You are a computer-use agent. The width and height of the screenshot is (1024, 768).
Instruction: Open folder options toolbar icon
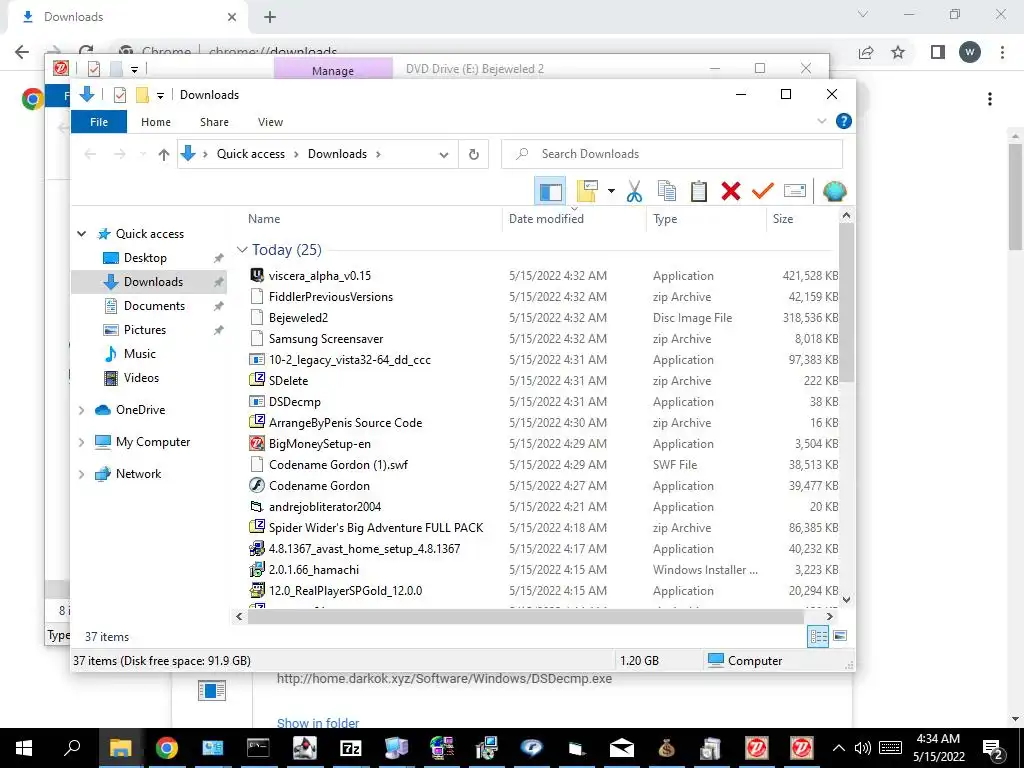[x=588, y=191]
